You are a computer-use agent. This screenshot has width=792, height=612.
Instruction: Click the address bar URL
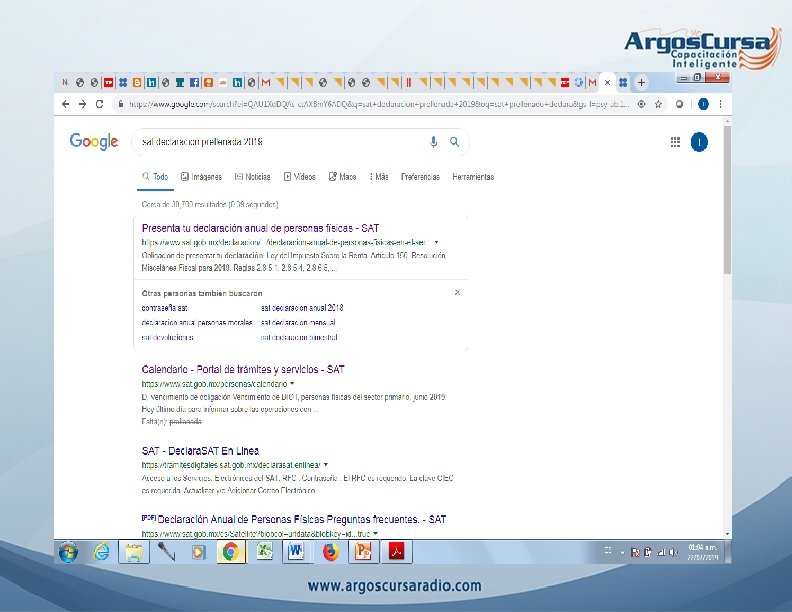coord(379,104)
